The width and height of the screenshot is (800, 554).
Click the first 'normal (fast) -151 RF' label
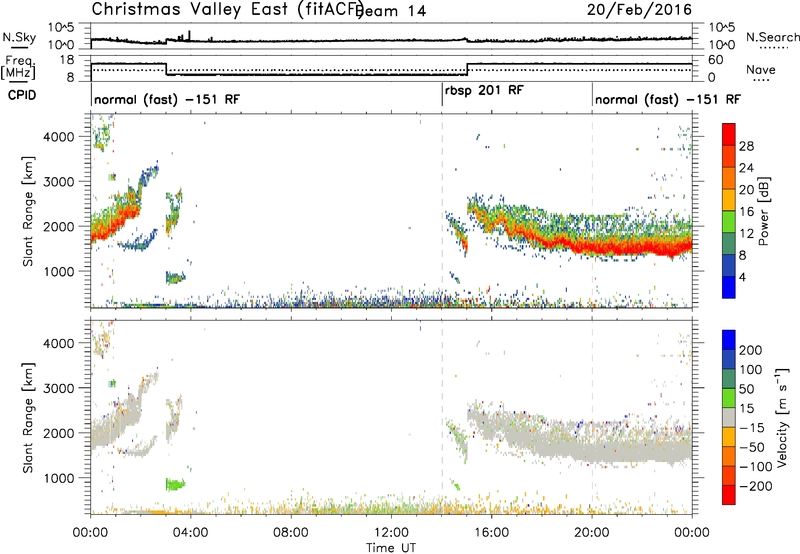167,99
